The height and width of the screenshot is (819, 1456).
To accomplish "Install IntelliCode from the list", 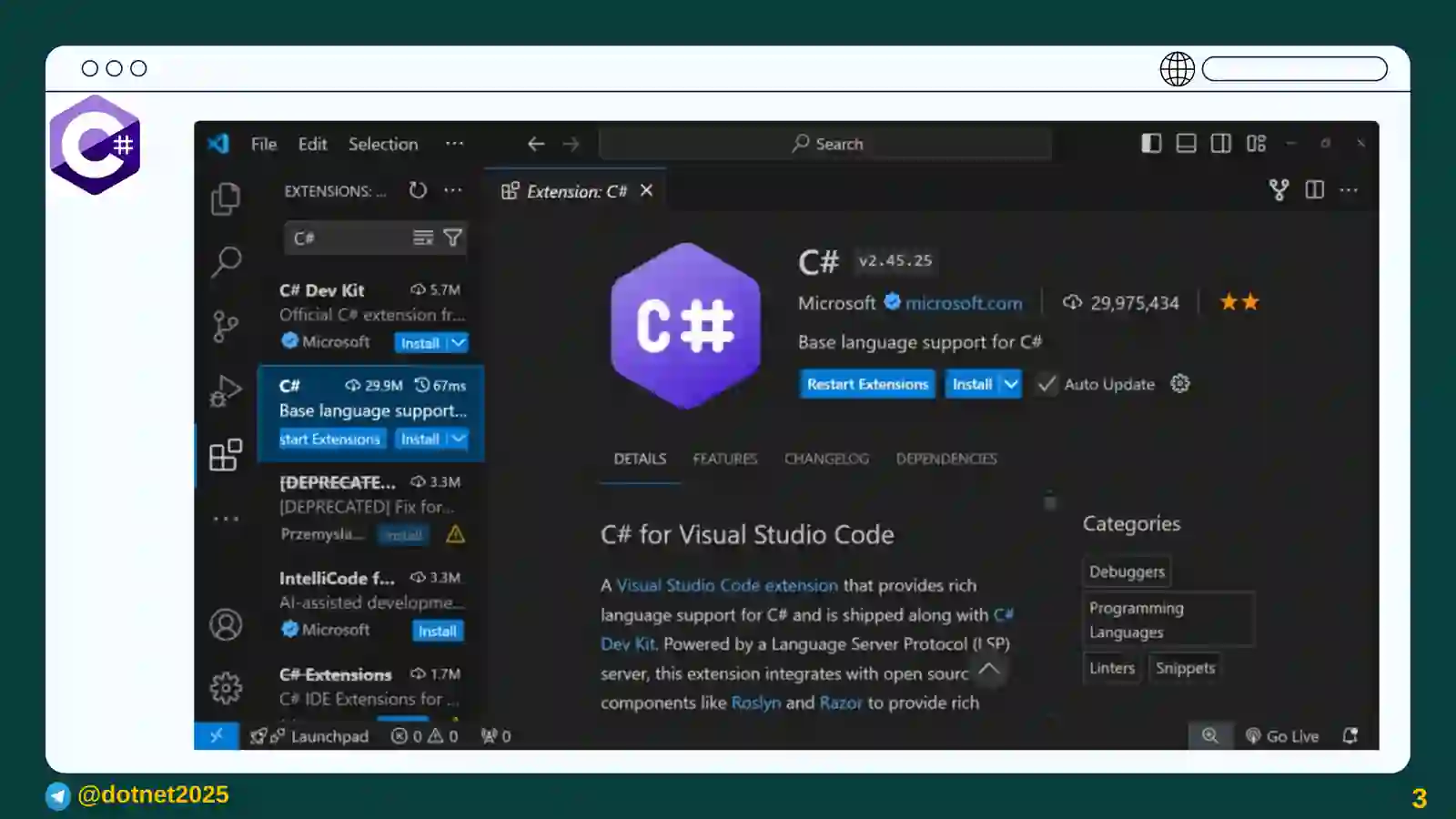I will click(x=438, y=631).
